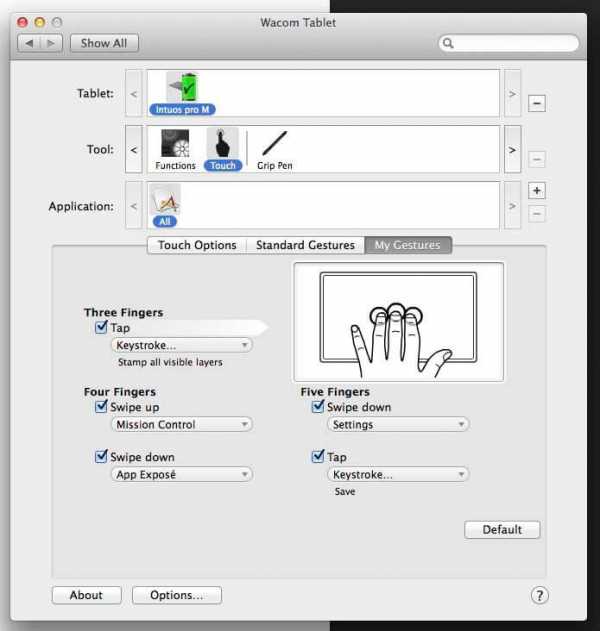The width and height of the screenshot is (600, 631).
Task: Close the Wacom Tablet window
Action: tap(23, 22)
